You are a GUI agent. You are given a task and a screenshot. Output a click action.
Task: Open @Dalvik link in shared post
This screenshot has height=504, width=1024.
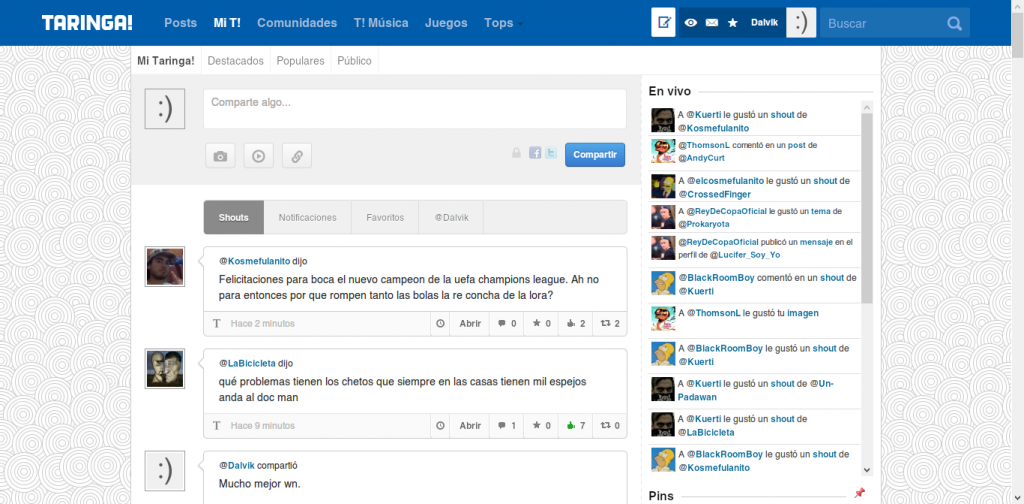pos(236,465)
